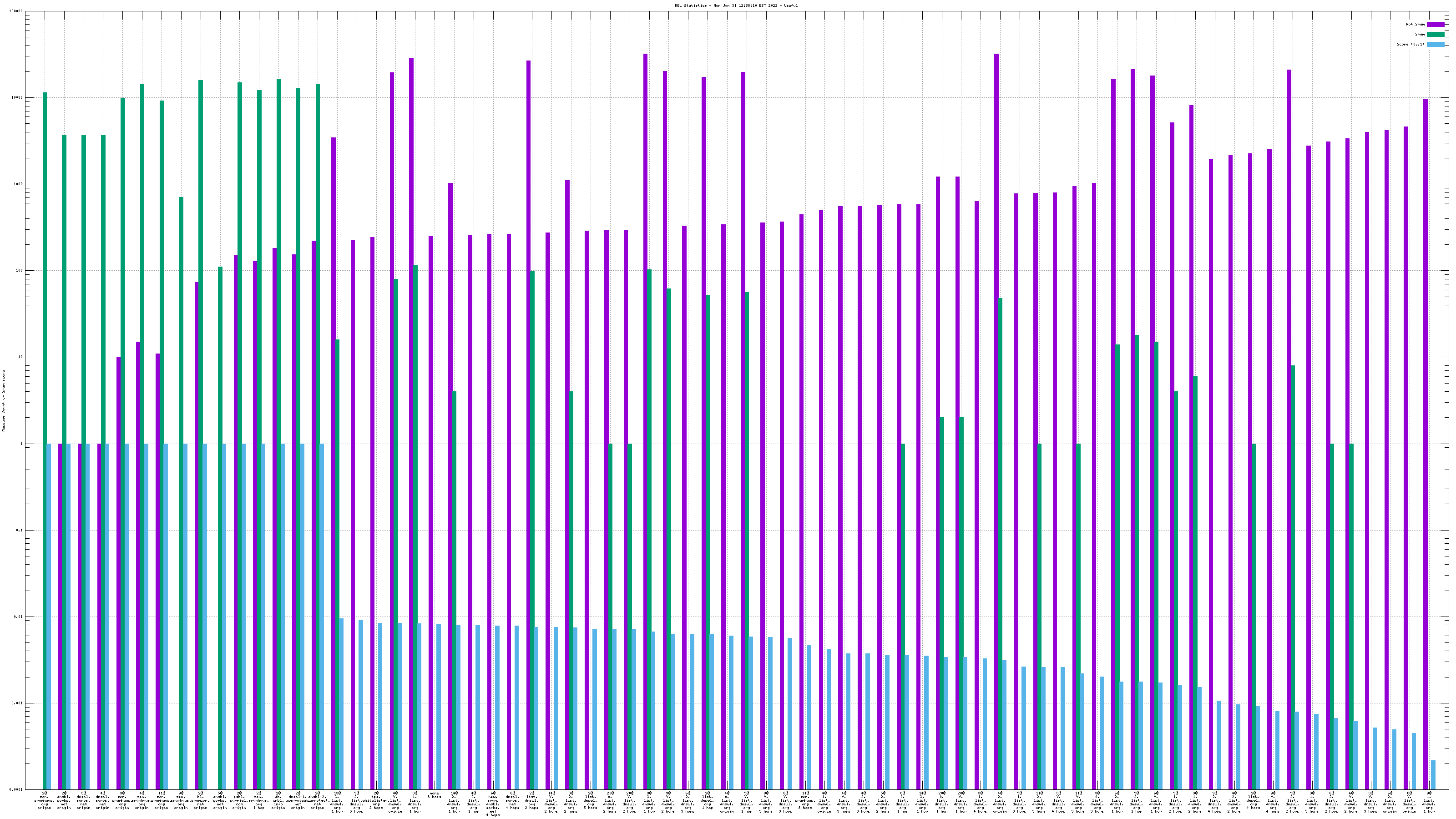
Task: Click the 1000 y-axis tick label
Action: pyautogui.click(x=19, y=184)
